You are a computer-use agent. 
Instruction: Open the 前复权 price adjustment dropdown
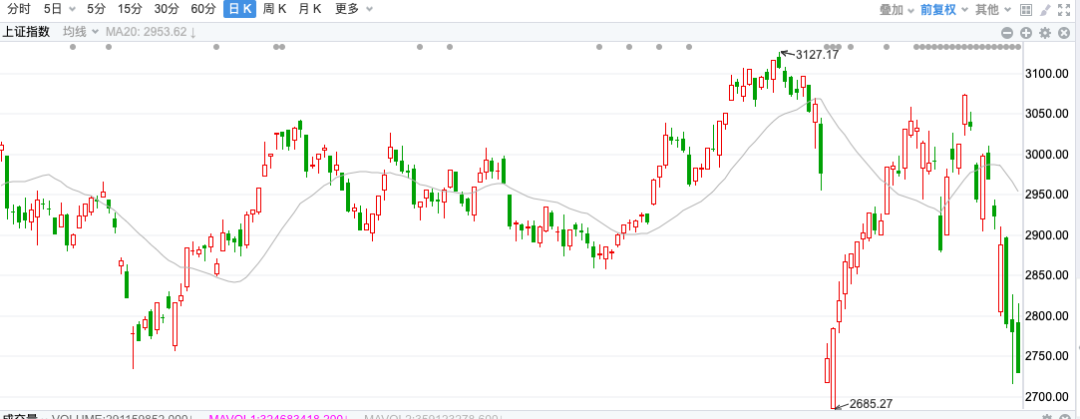tap(944, 10)
